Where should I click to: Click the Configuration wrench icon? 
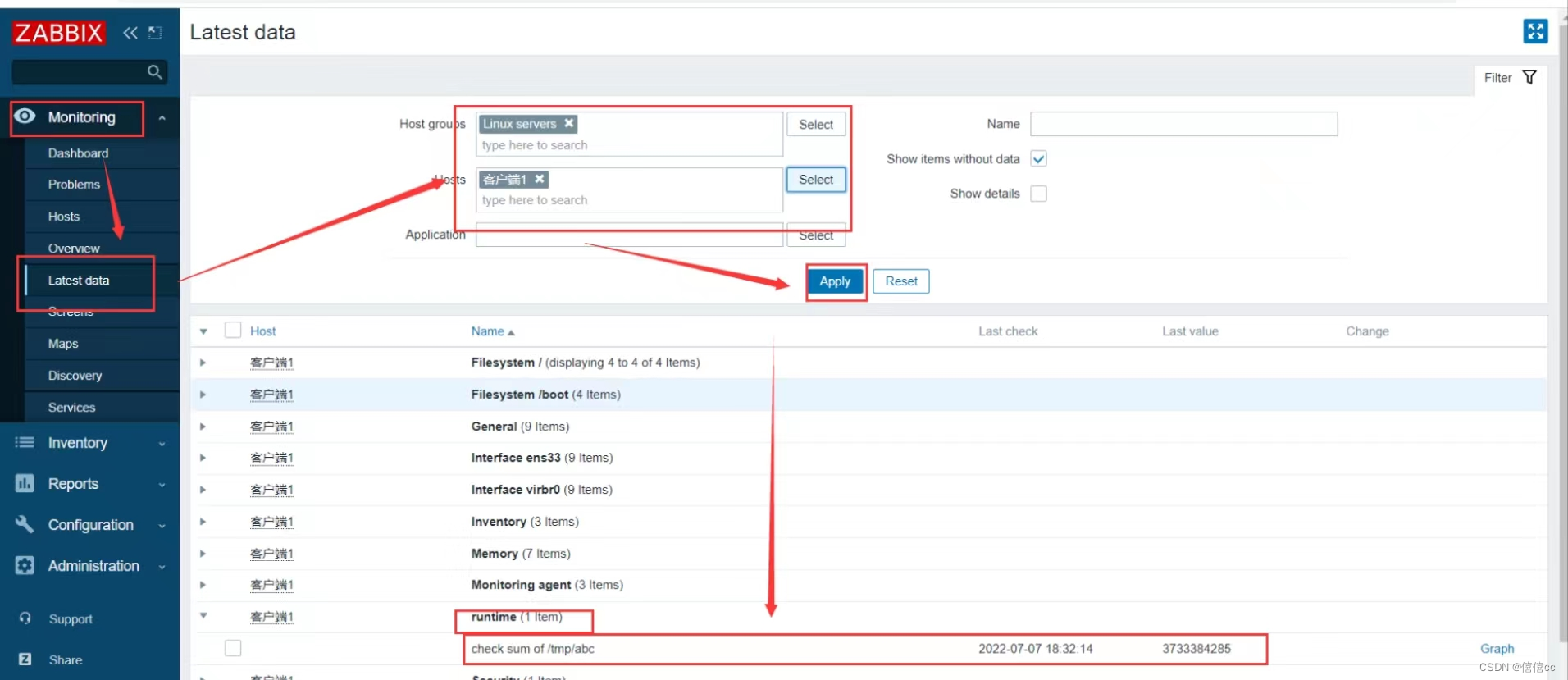(25, 524)
